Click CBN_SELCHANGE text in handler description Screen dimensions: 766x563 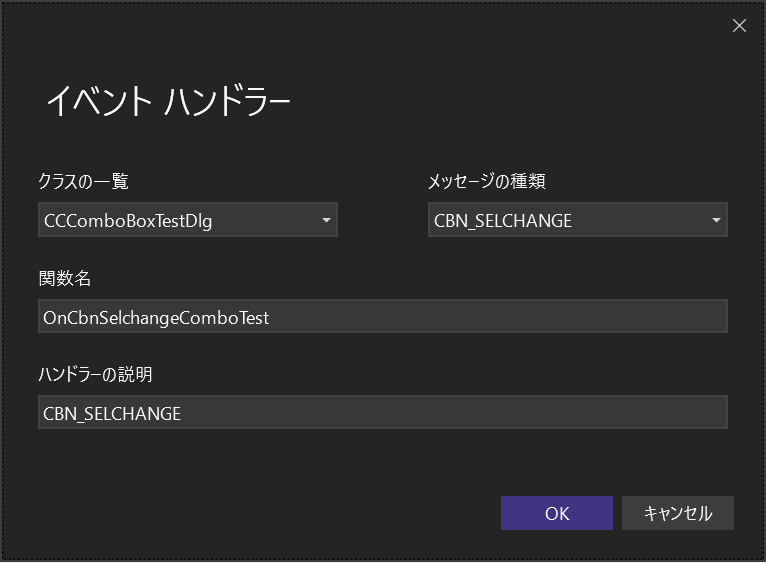(112, 412)
